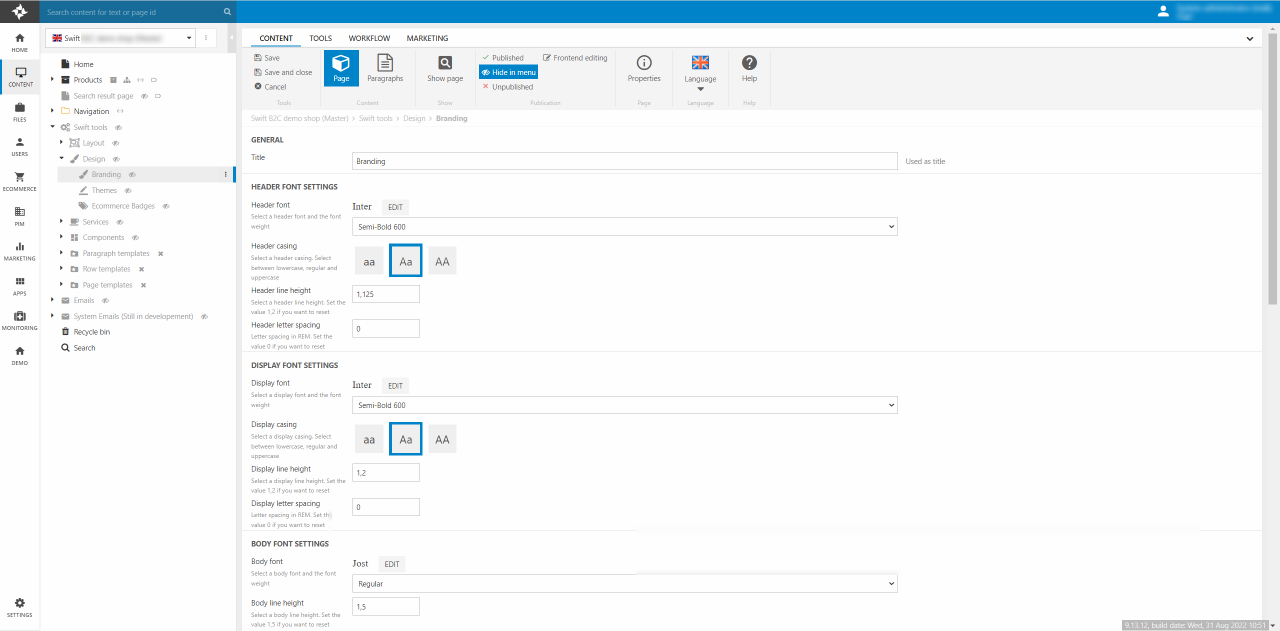Image resolution: width=1280 pixels, height=631 pixels.
Task: Toggle Hide in menu option
Action: [509, 72]
